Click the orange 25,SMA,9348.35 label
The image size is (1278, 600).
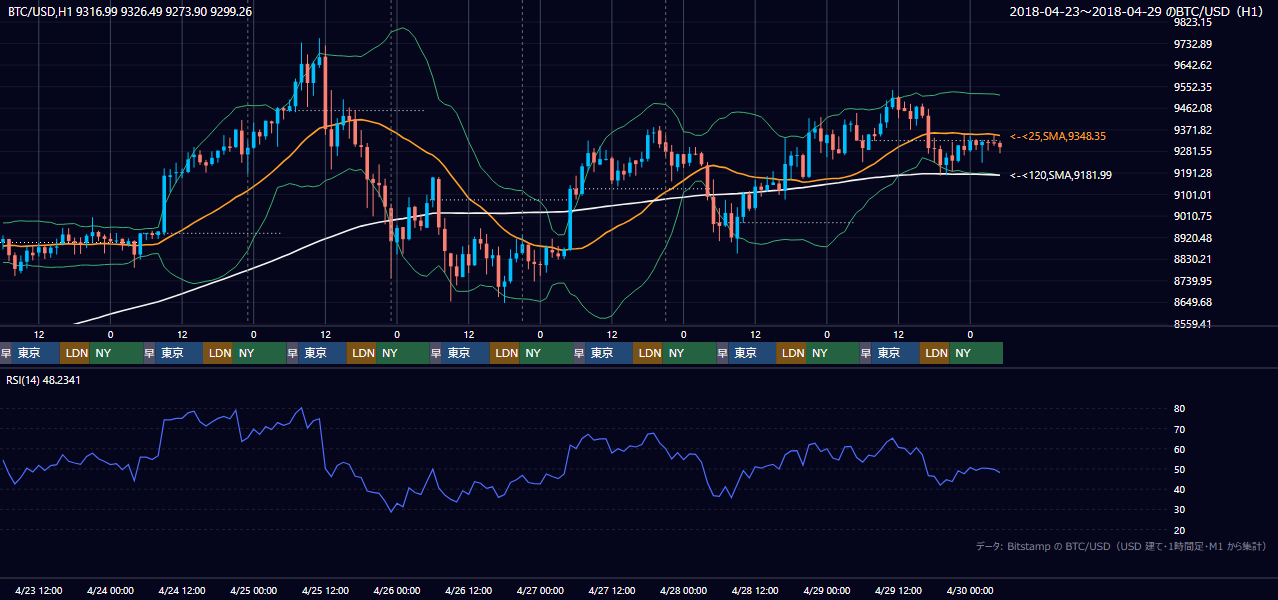pos(1058,136)
